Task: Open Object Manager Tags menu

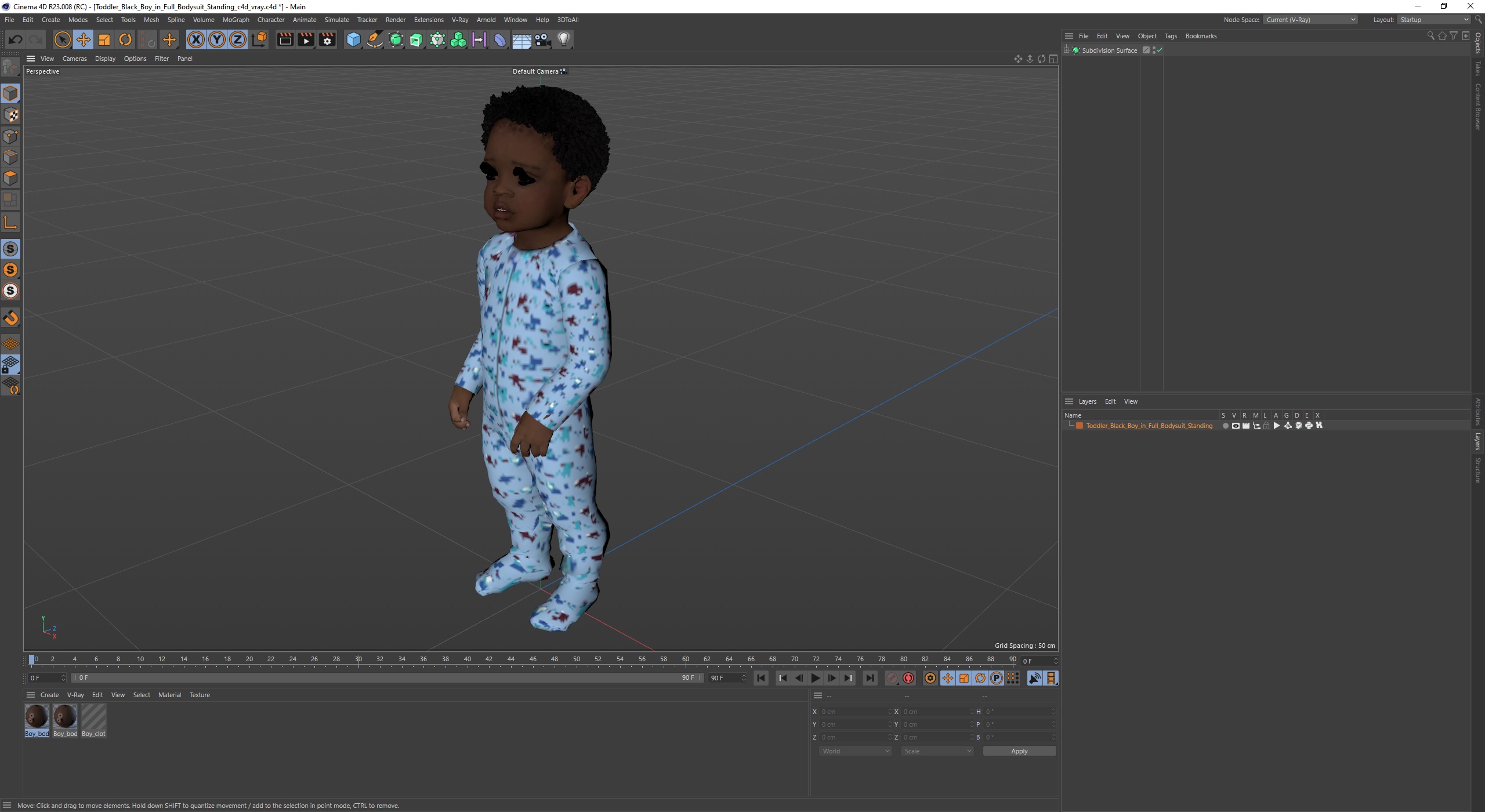Action: click(1171, 36)
